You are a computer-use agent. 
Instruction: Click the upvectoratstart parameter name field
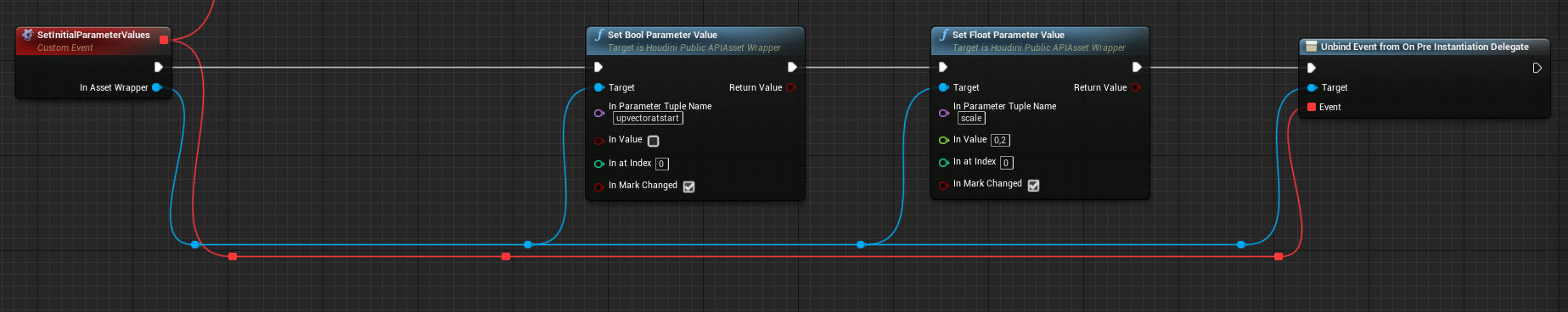click(x=648, y=119)
